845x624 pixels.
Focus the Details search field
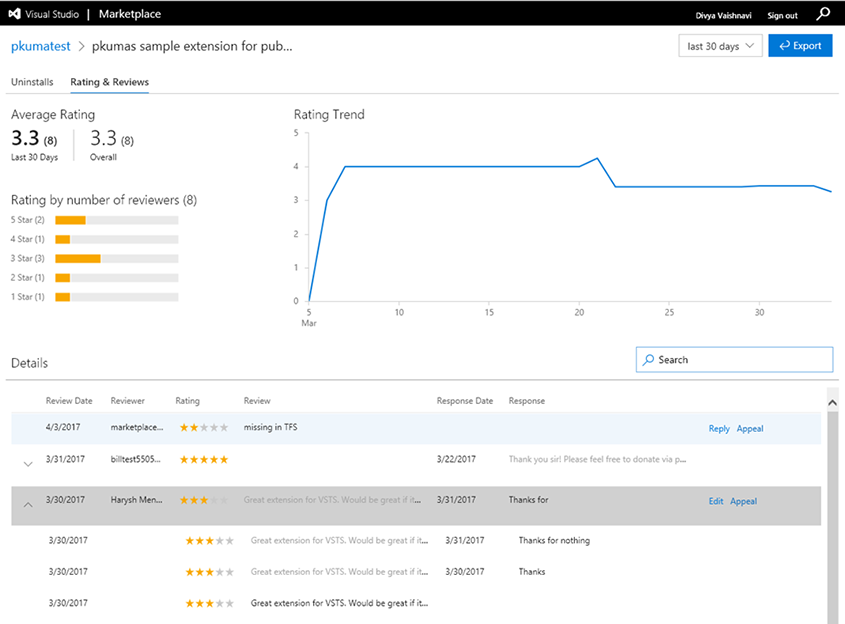pos(735,359)
